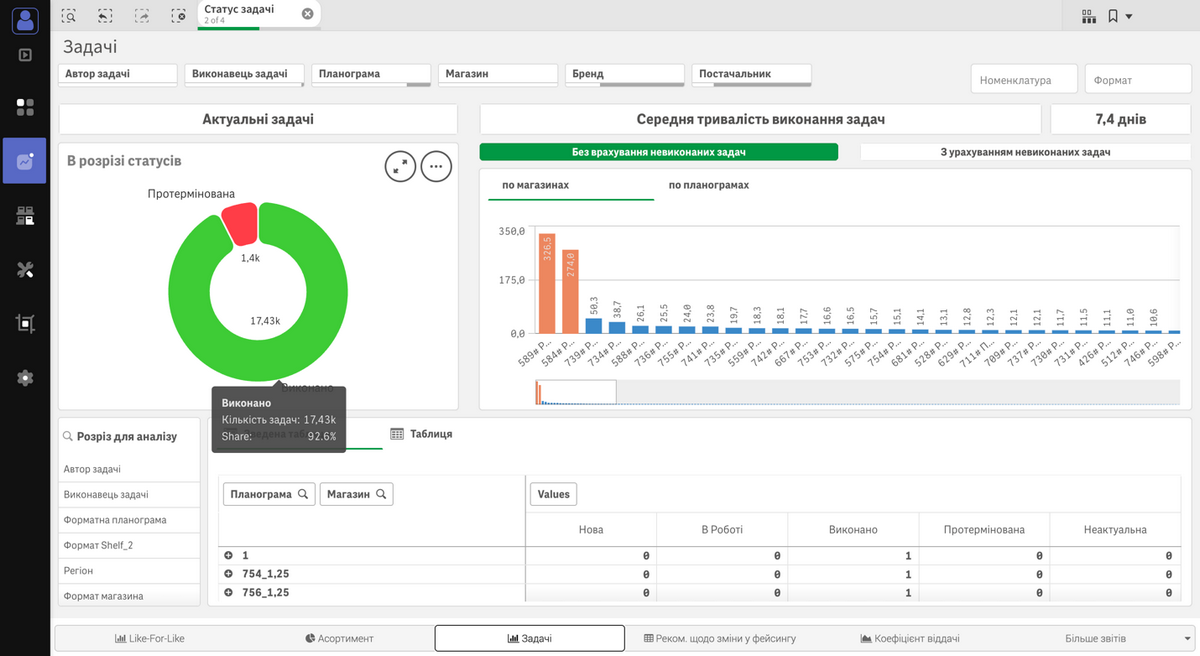
Task: Open donut chart more options menu
Action: (436, 167)
